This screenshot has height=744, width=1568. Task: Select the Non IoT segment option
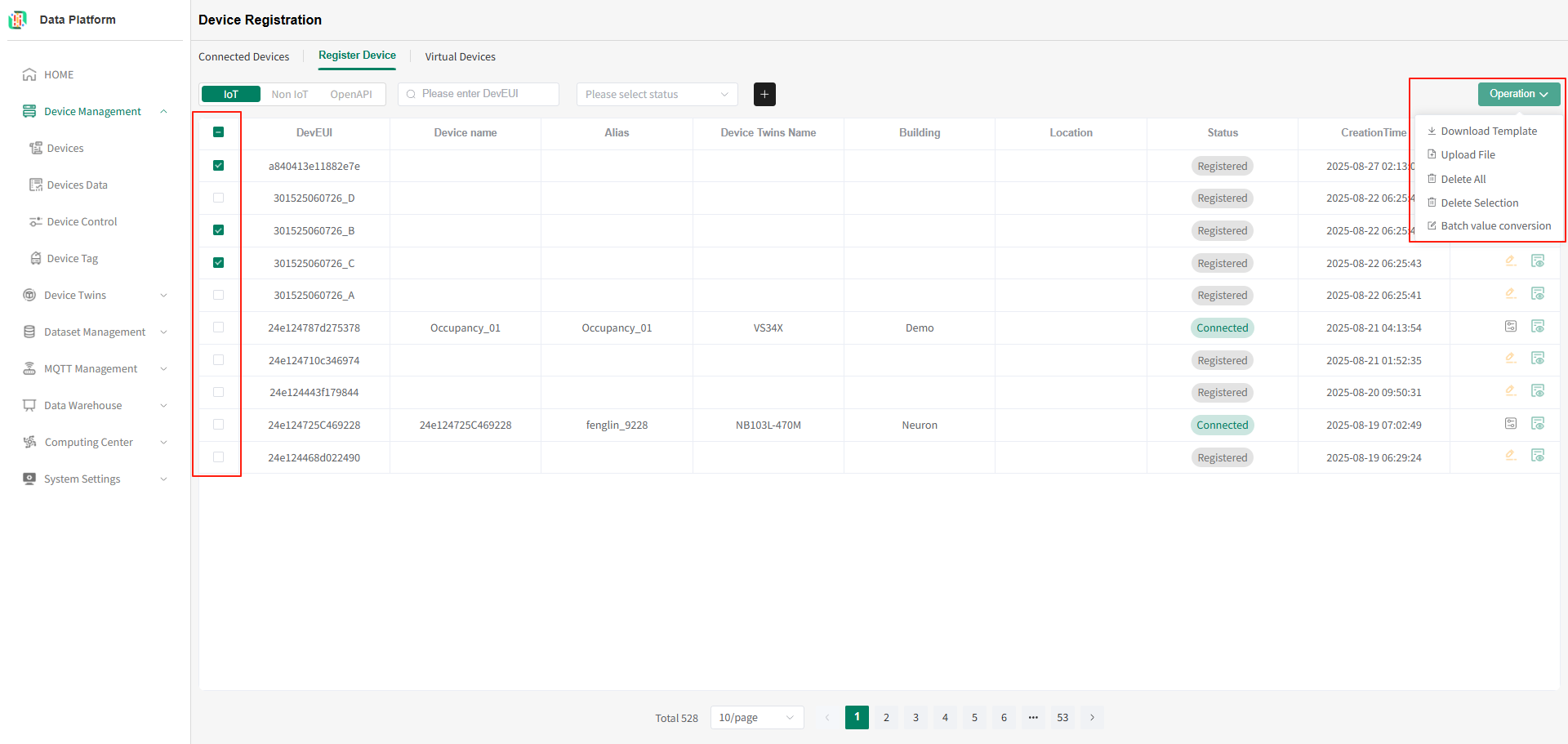point(290,94)
